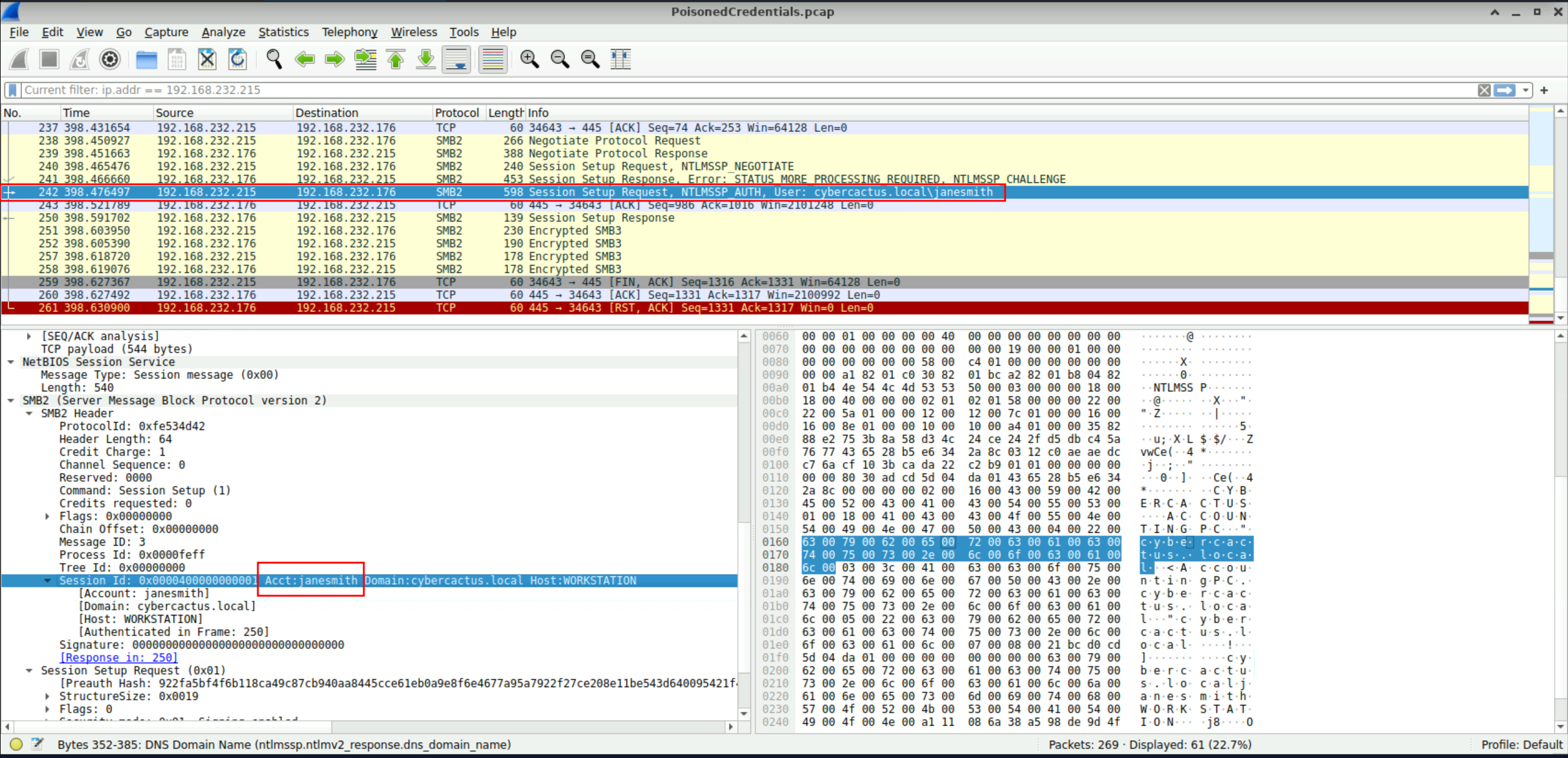Screen dimensions: 1568x758
Task: Open the display filter history dropdown
Action: tap(1526, 91)
